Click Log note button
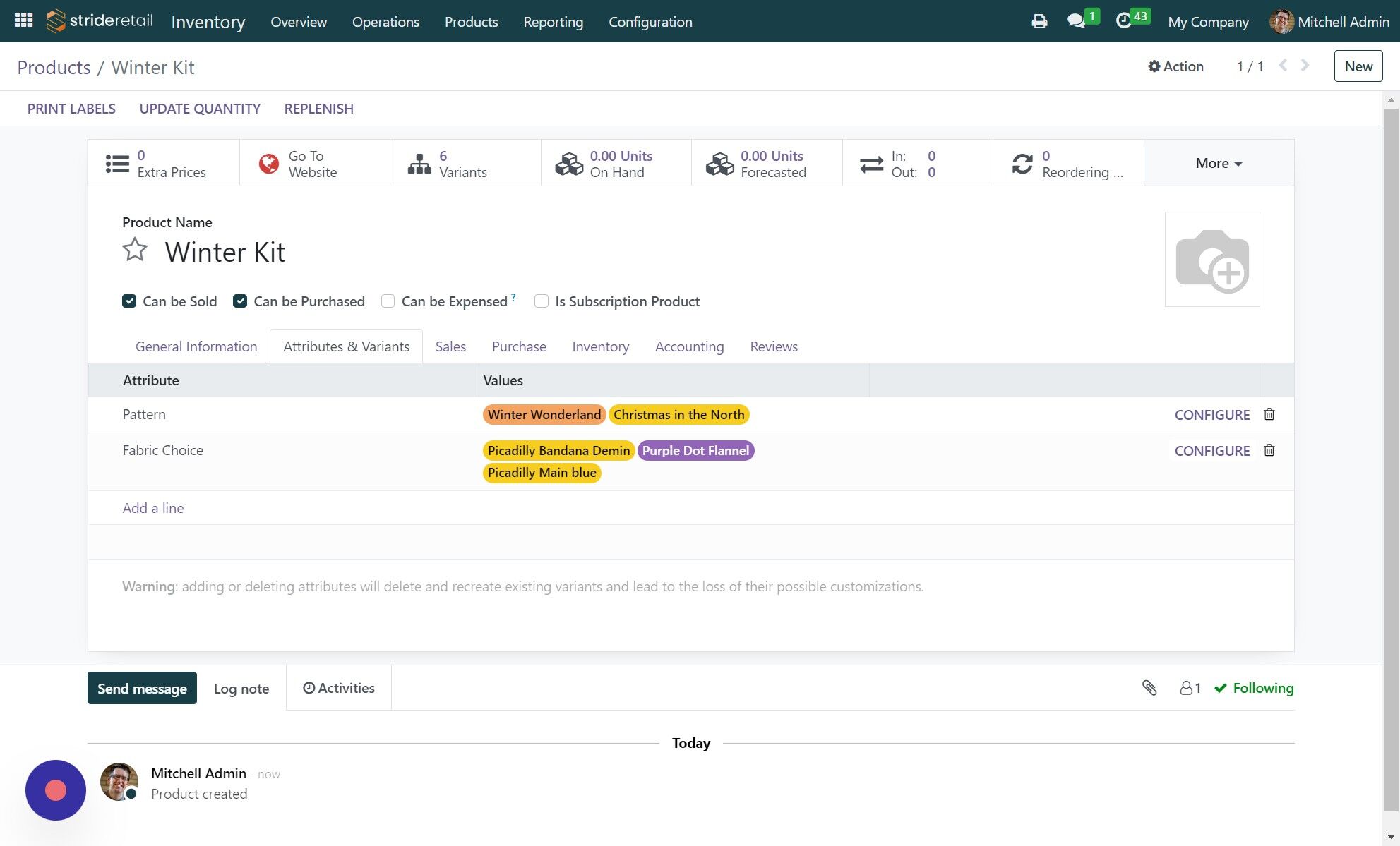The height and width of the screenshot is (846, 1400). point(241,689)
